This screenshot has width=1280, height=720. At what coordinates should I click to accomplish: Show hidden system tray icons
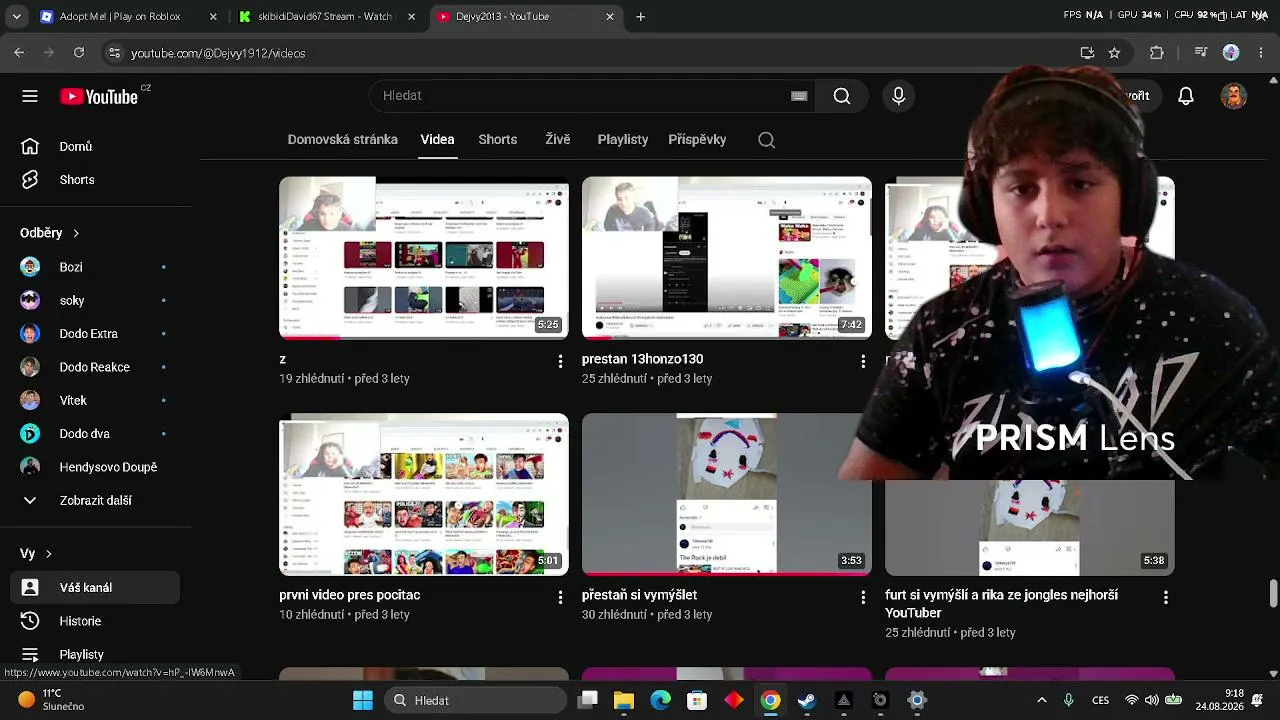(1042, 700)
